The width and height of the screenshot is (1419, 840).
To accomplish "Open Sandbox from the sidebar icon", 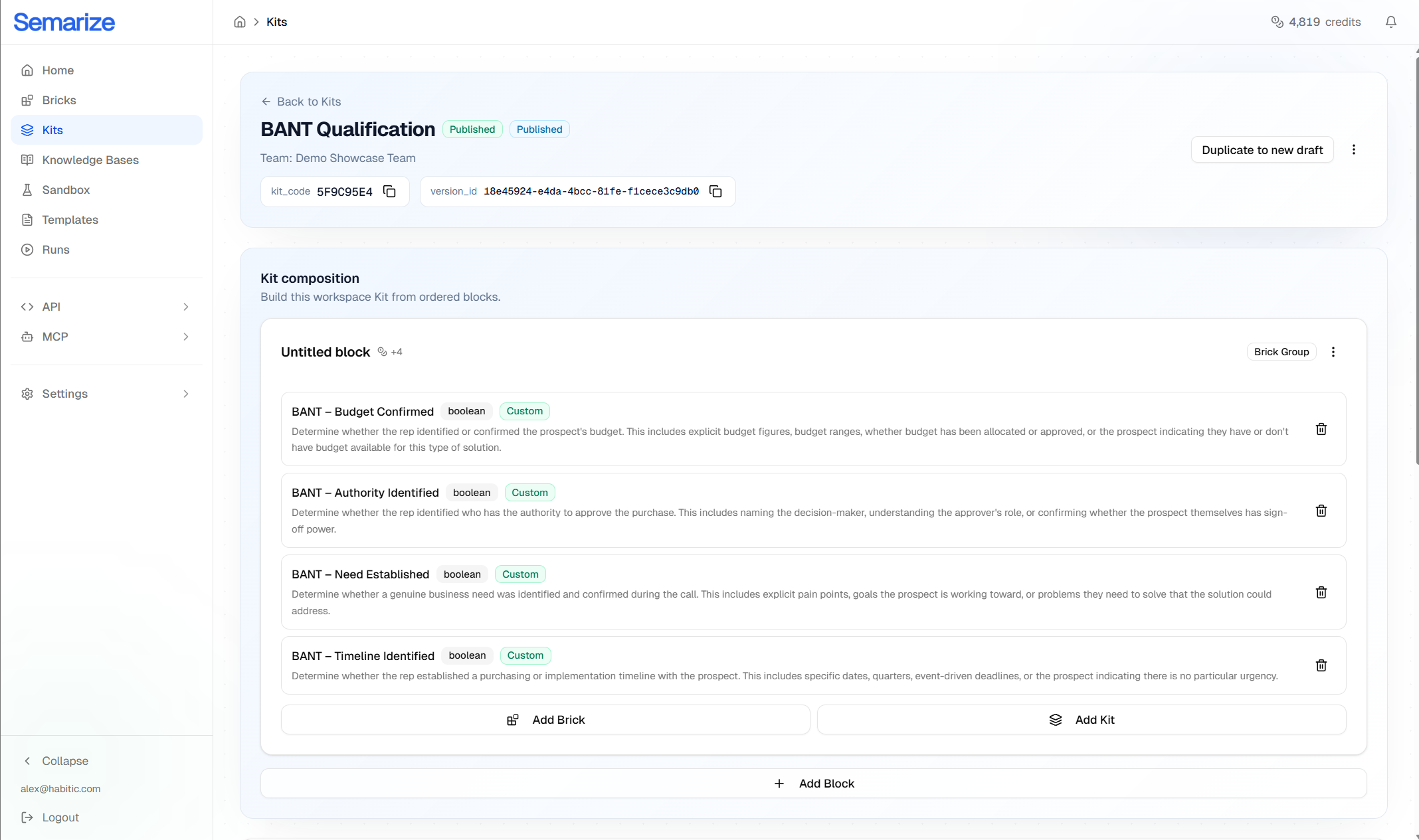I will (27, 190).
